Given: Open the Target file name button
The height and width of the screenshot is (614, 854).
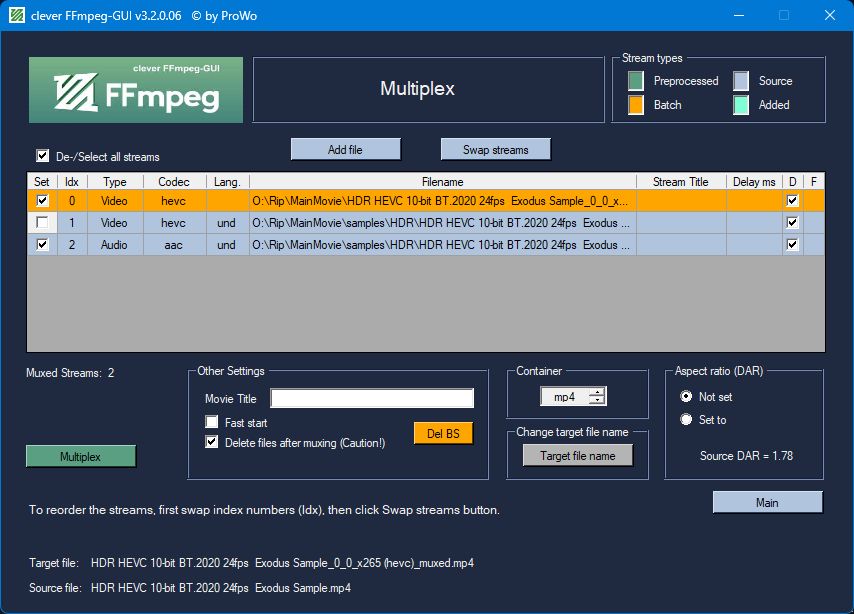Looking at the screenshot, I should tap(578, 455).
